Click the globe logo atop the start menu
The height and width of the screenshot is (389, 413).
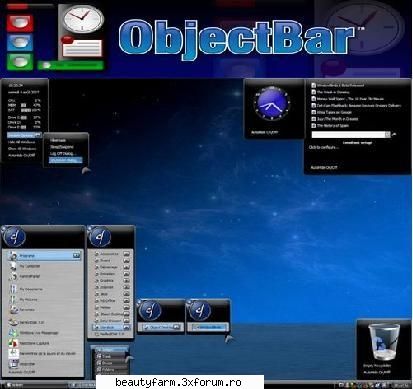pyautogui.click(x=14, y=237)
